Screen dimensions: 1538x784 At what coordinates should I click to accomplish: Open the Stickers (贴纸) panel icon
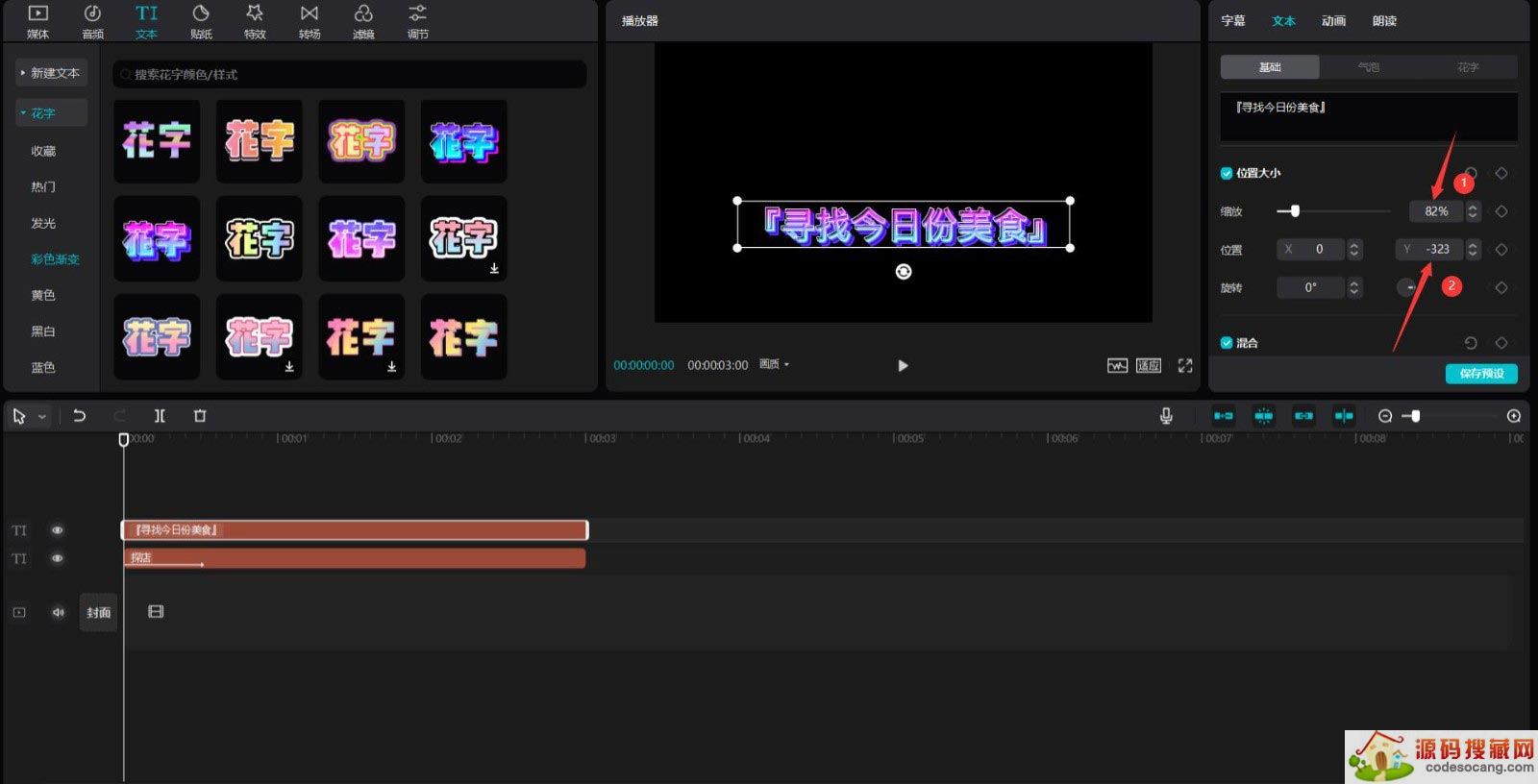click(201, 21)
